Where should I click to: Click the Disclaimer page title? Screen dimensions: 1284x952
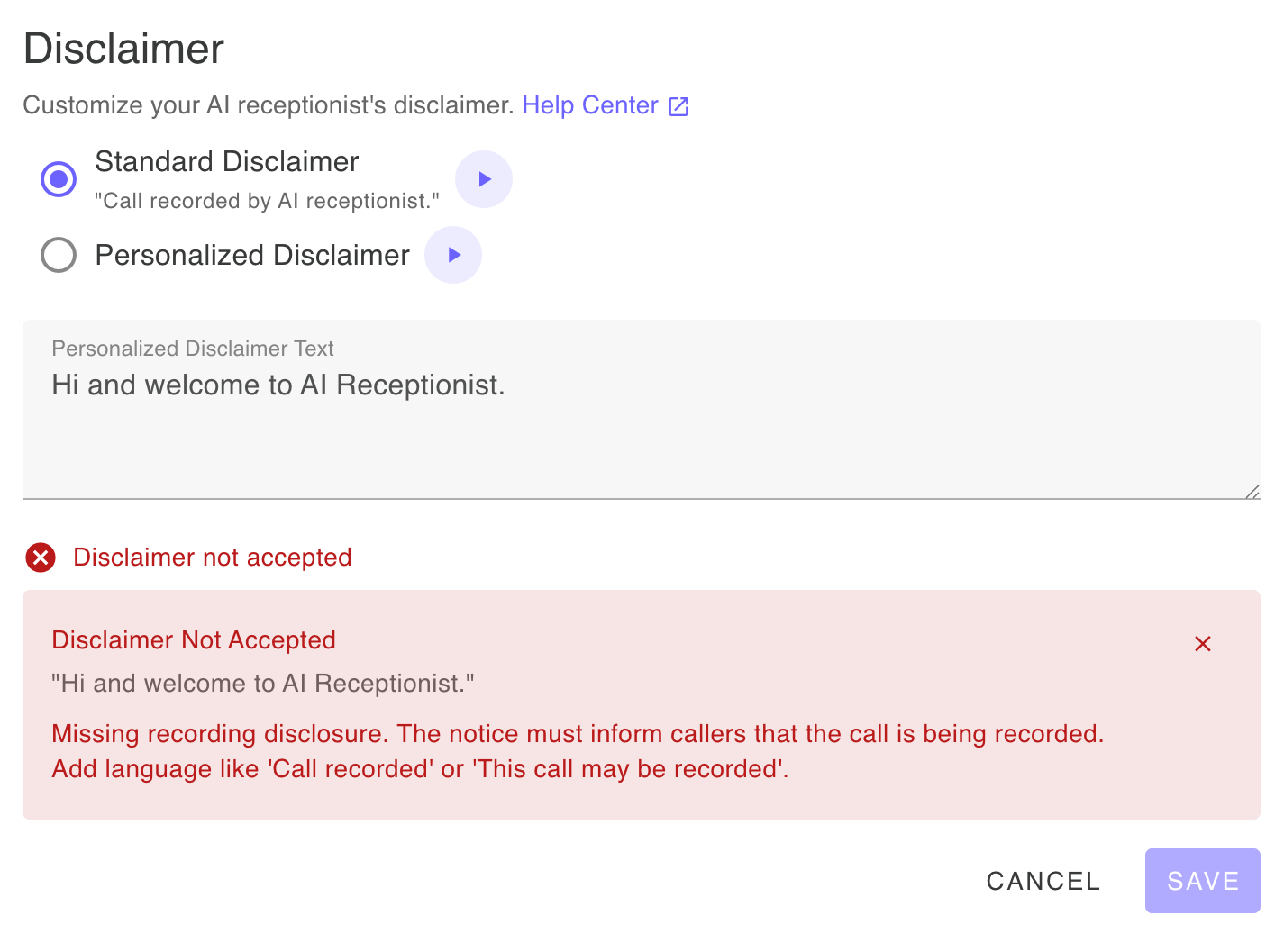coord(123,49)
